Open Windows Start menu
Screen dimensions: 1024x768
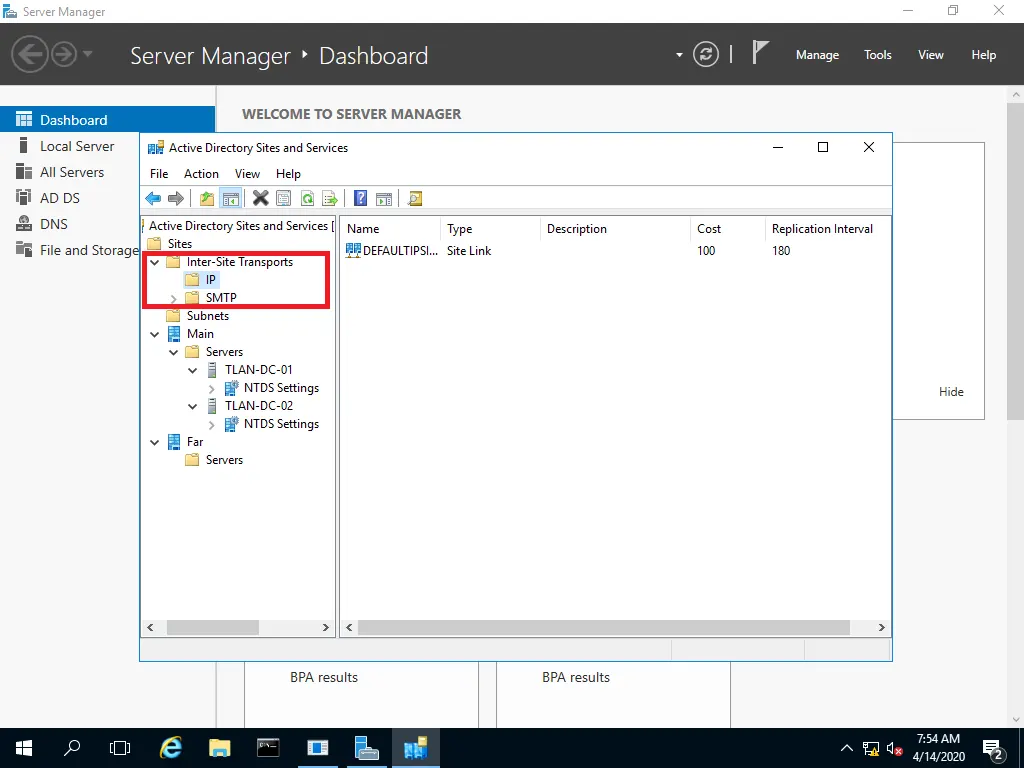pos(24,748)
